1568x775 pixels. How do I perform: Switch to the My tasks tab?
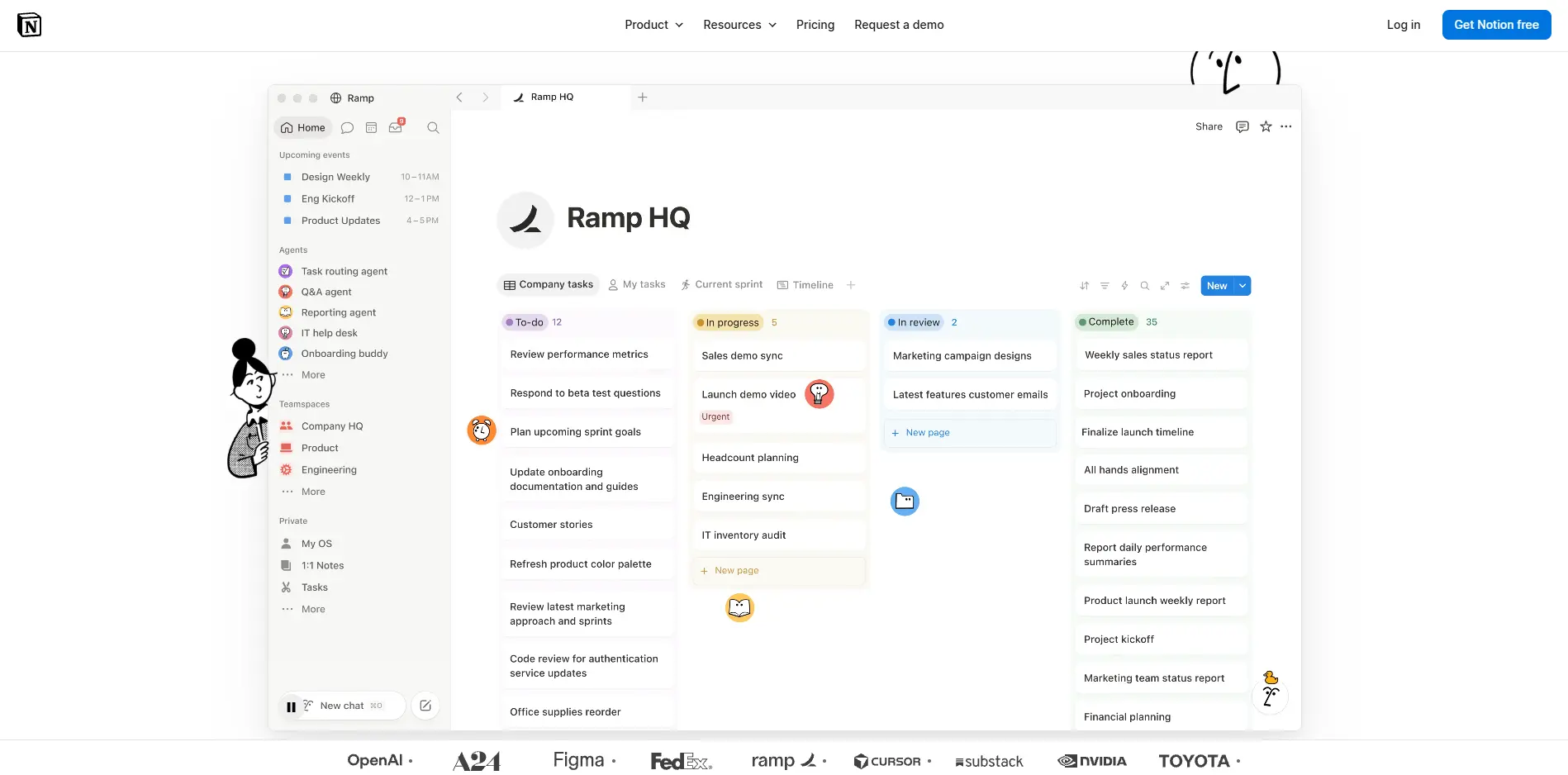tap(637, 284)
